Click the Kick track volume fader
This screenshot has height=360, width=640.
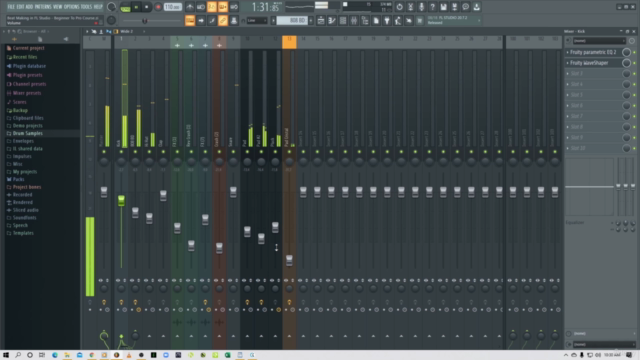click(121, 200)
